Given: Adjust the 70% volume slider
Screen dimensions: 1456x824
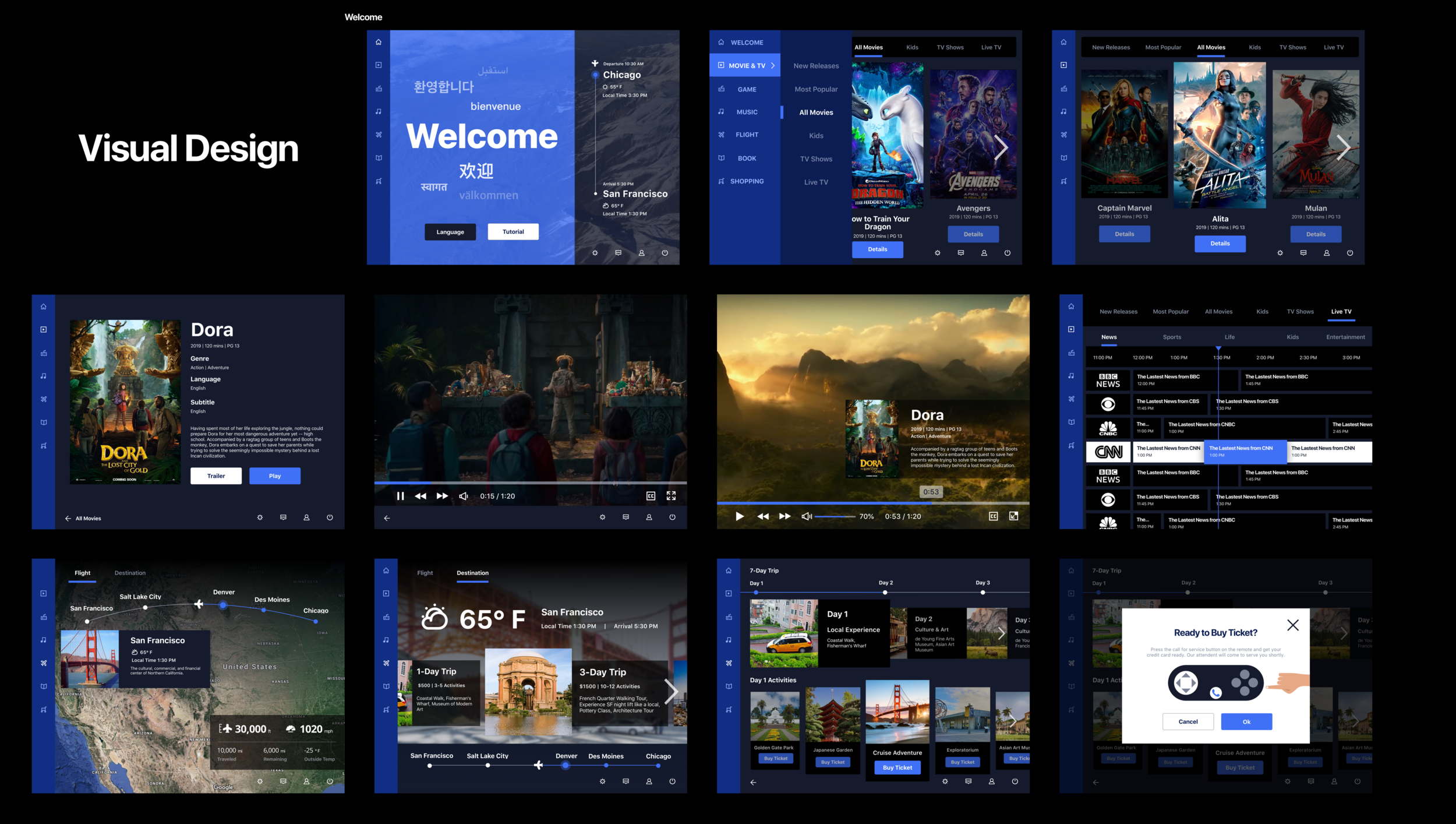Looking at the screenshot, I should coord(835,516).
